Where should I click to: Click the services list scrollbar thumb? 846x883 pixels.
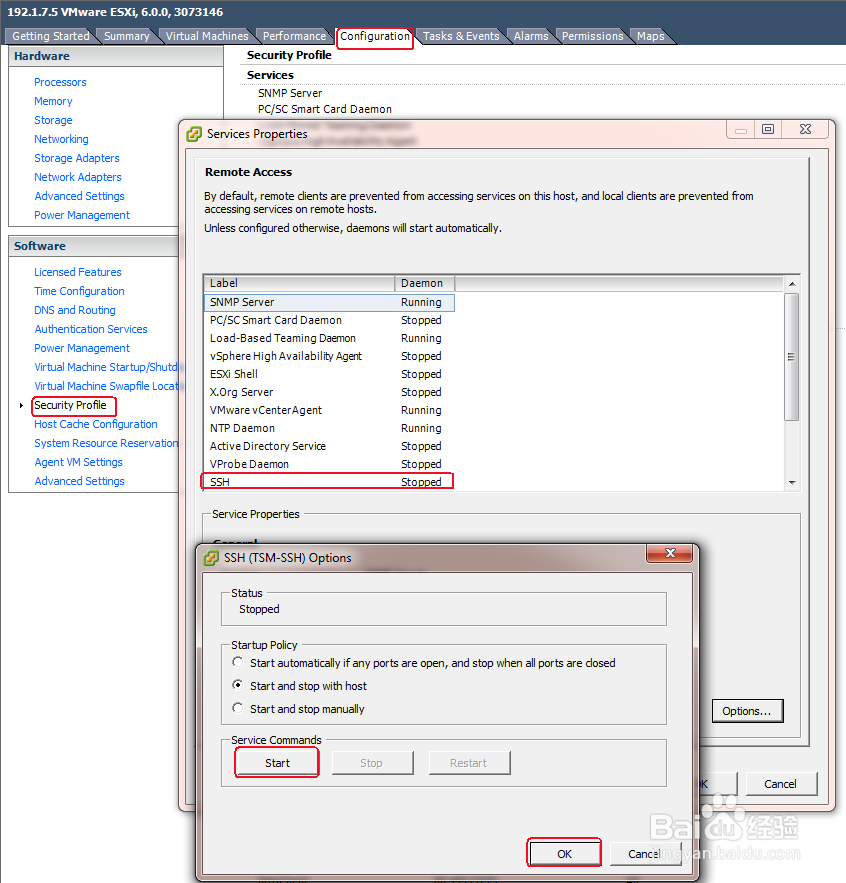[x=792, y=356]
